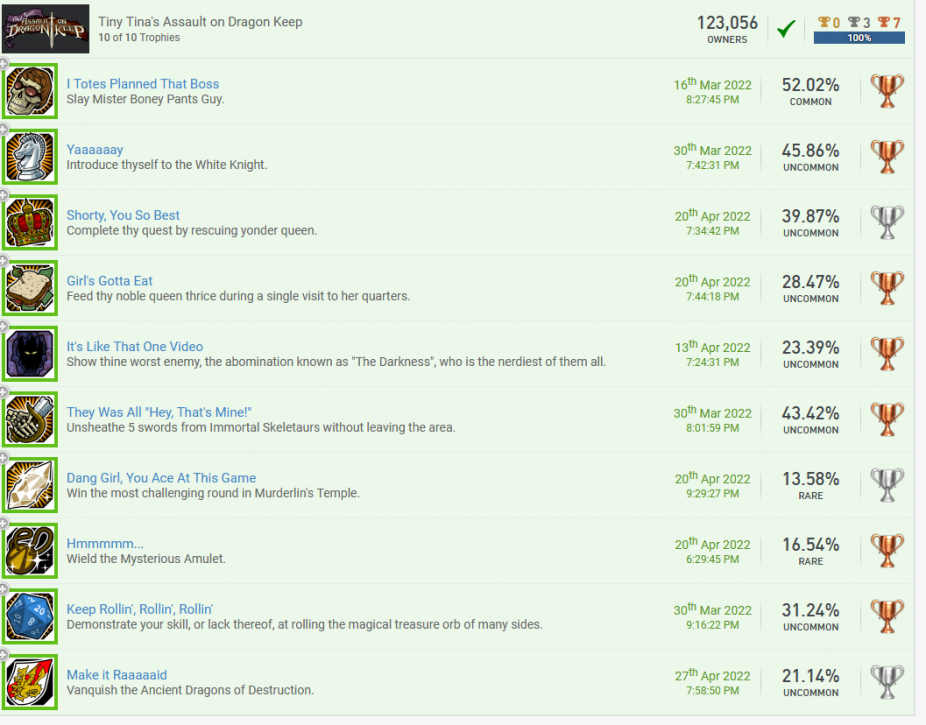This screenshot has width=926, height=725.
Task: Click the 100% blue progress bar
Action: pos(859,38)
